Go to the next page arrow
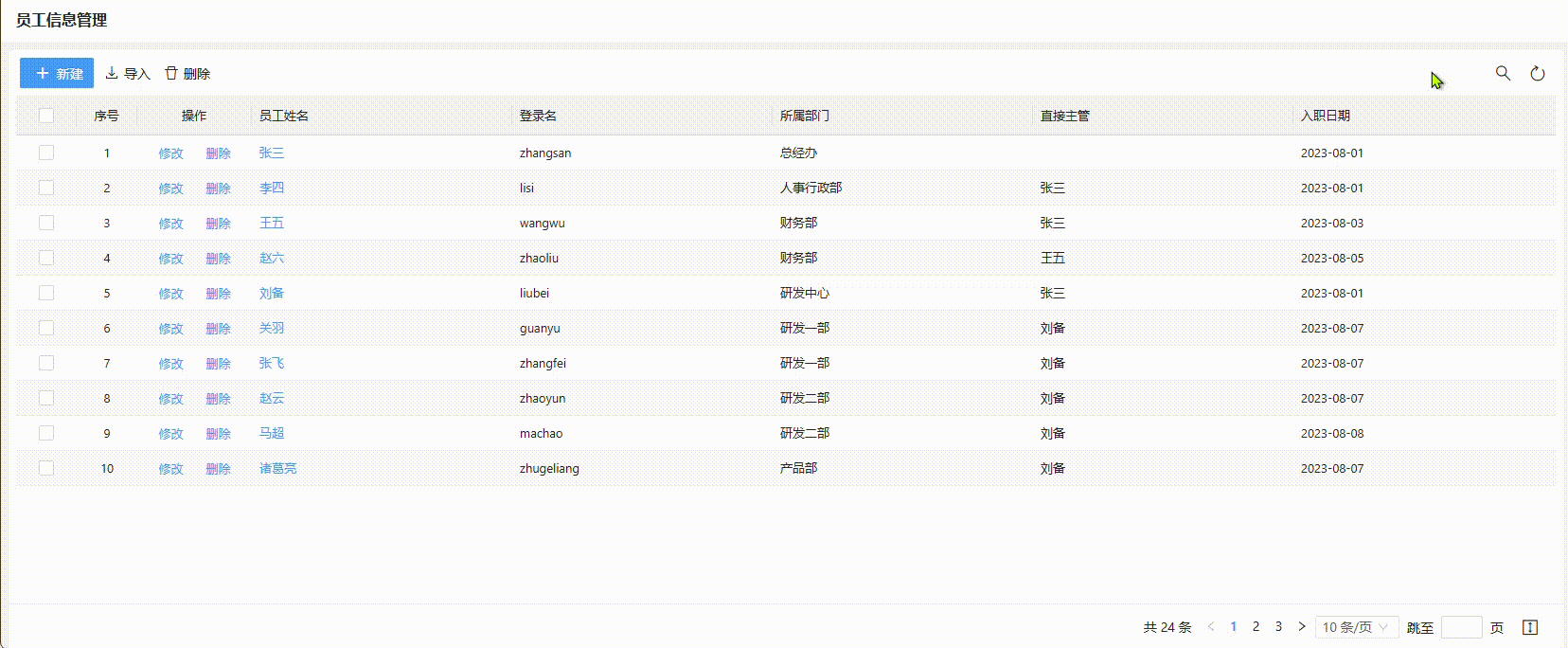 point(1302,626)
